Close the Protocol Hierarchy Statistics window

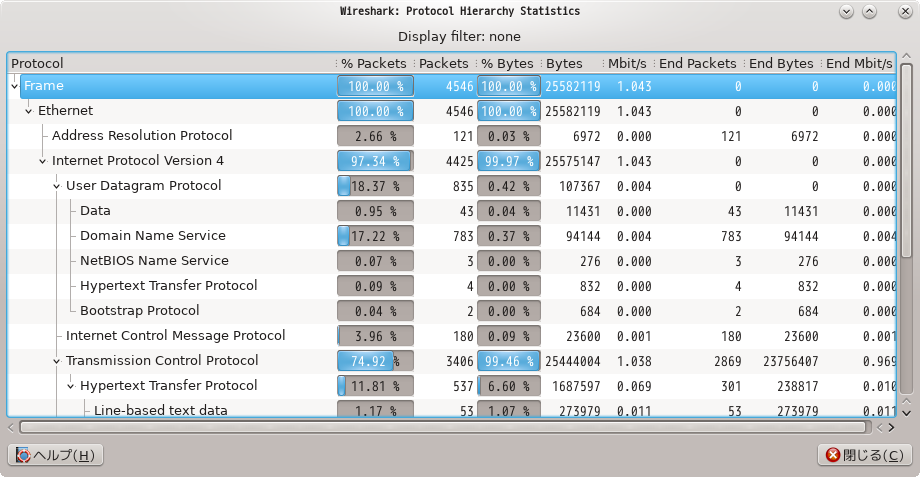tap(905, 11)
